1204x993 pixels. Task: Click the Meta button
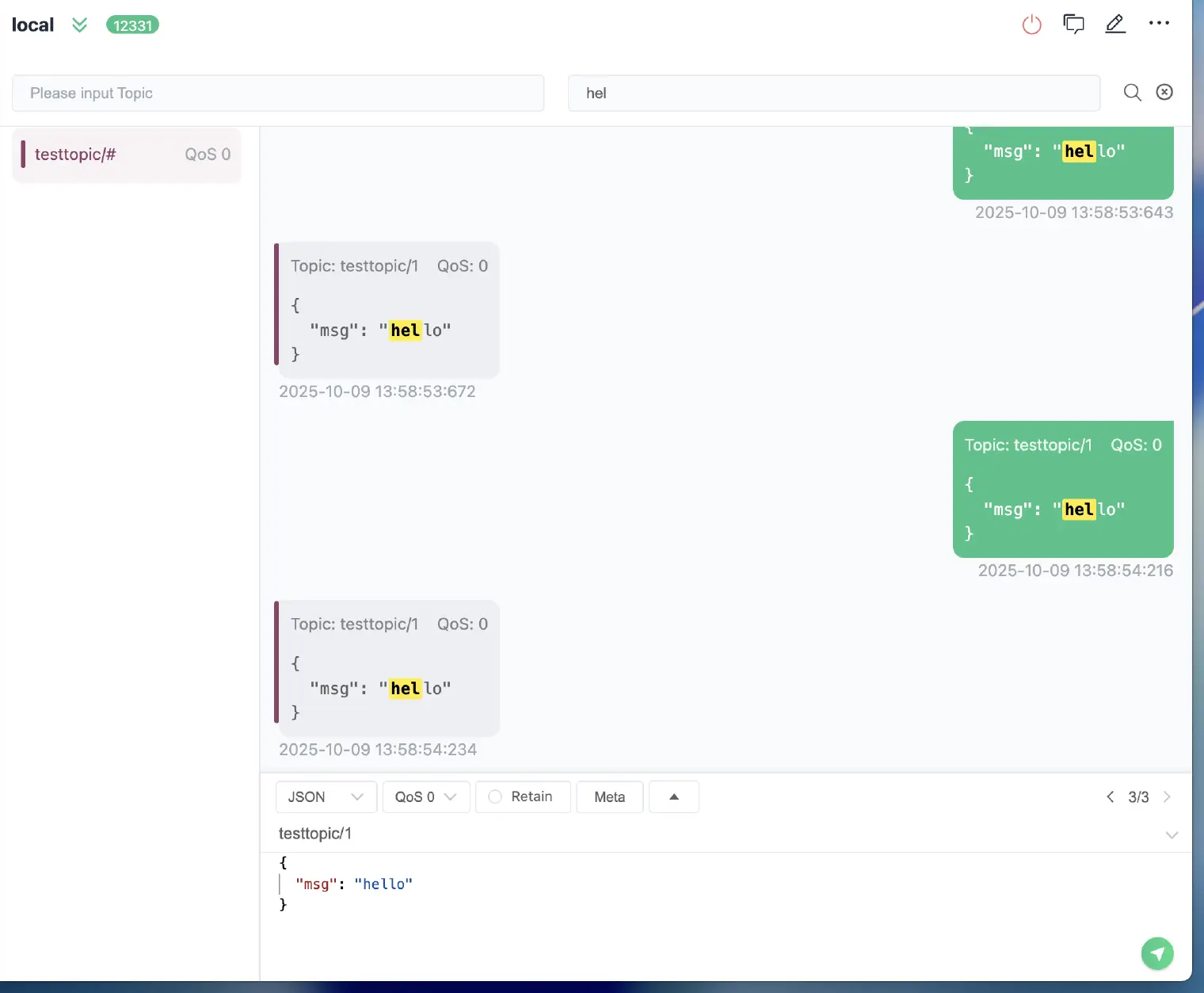(x=609, y=796)
